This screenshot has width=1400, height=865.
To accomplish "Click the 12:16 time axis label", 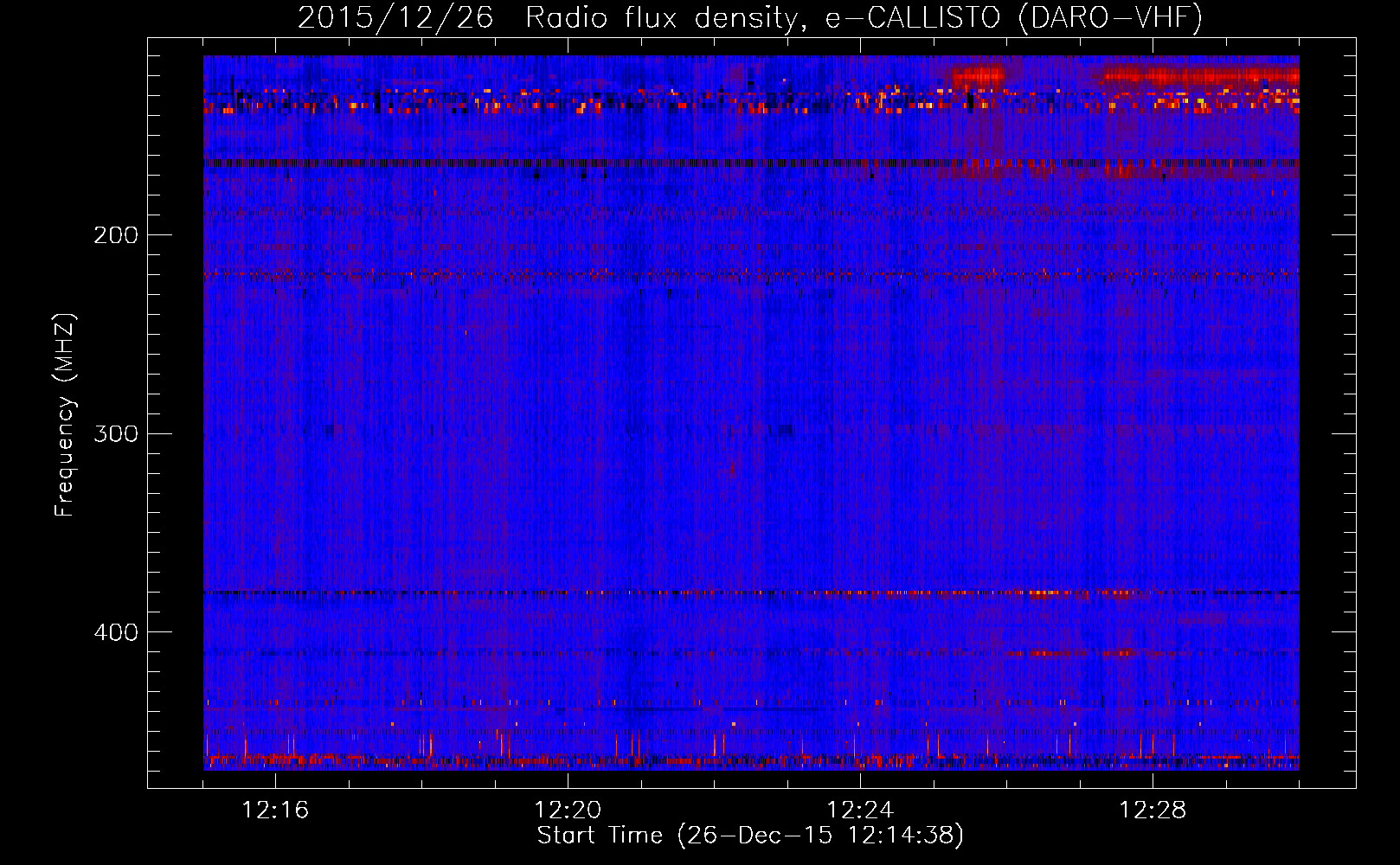I will coord(275,811).
